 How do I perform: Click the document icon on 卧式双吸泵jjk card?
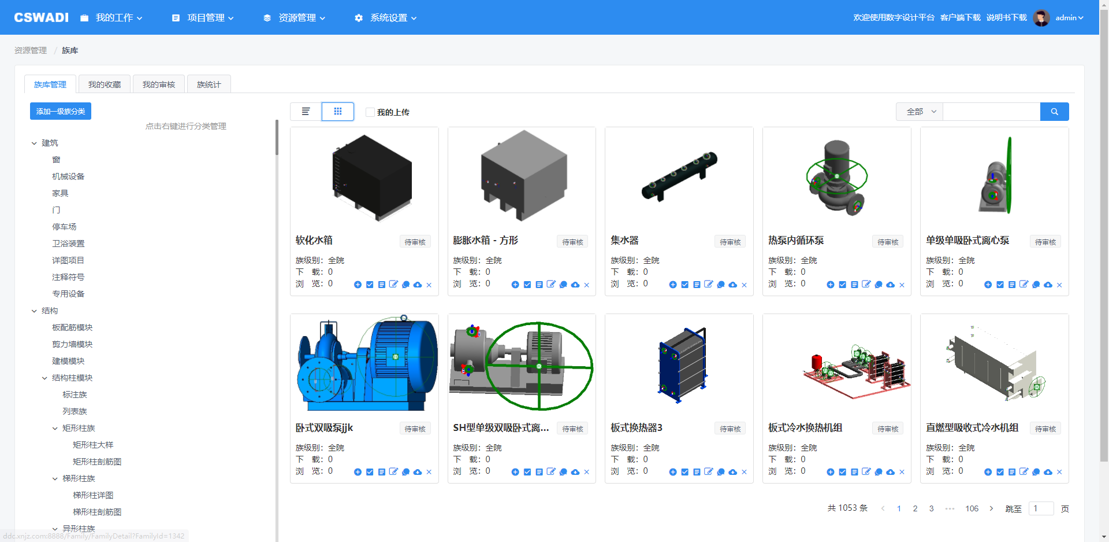[x=382, y=472]
